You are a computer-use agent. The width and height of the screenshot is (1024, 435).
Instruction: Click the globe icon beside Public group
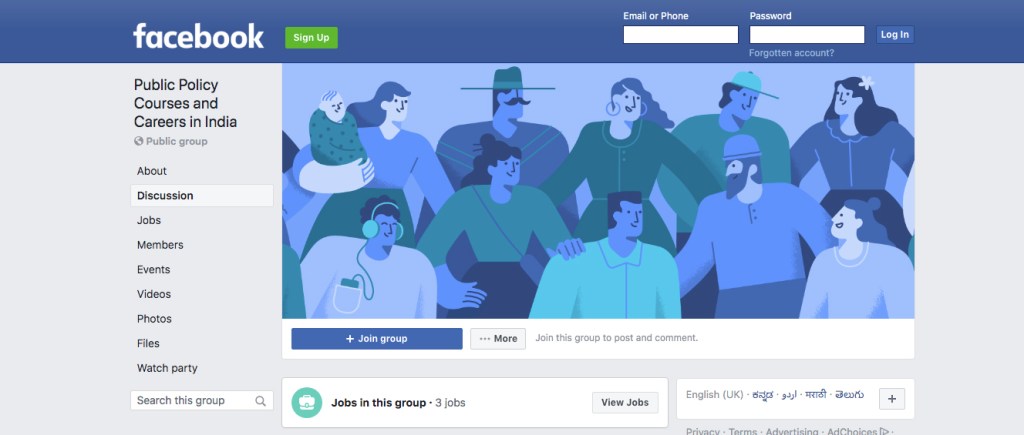[138, 141]
